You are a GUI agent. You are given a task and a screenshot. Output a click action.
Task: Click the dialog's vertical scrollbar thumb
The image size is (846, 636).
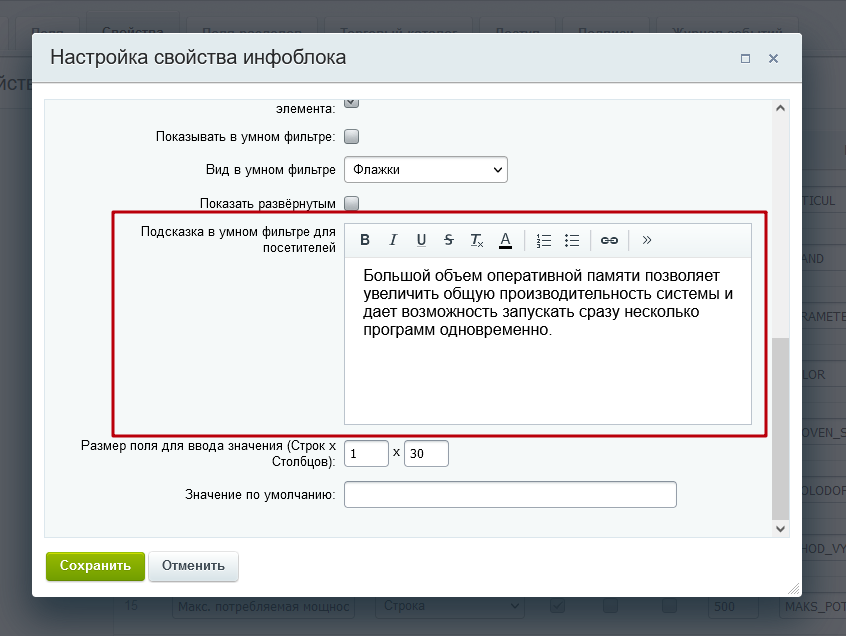780,428
